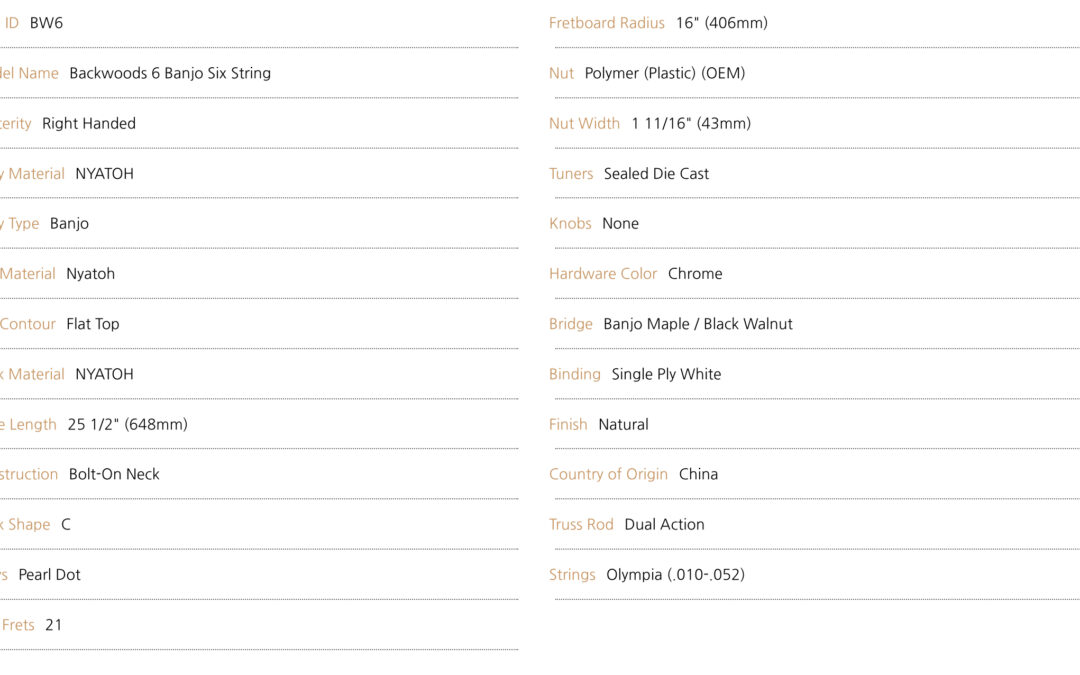Click the Strings label
1080x675 pixels.
click(x=572, y=574)
